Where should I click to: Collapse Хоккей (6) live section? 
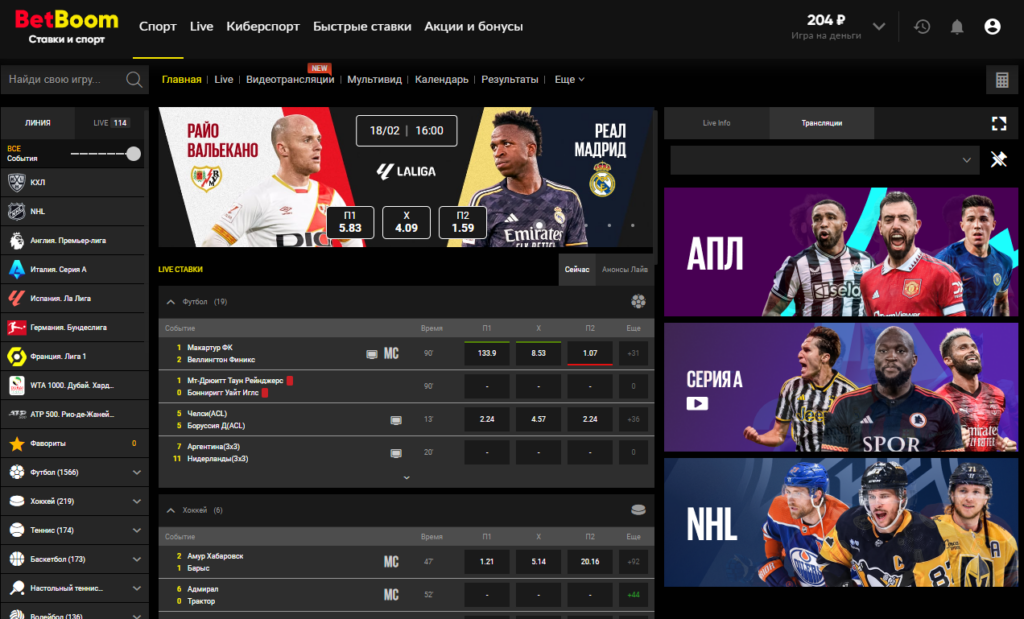click(170, 511)
